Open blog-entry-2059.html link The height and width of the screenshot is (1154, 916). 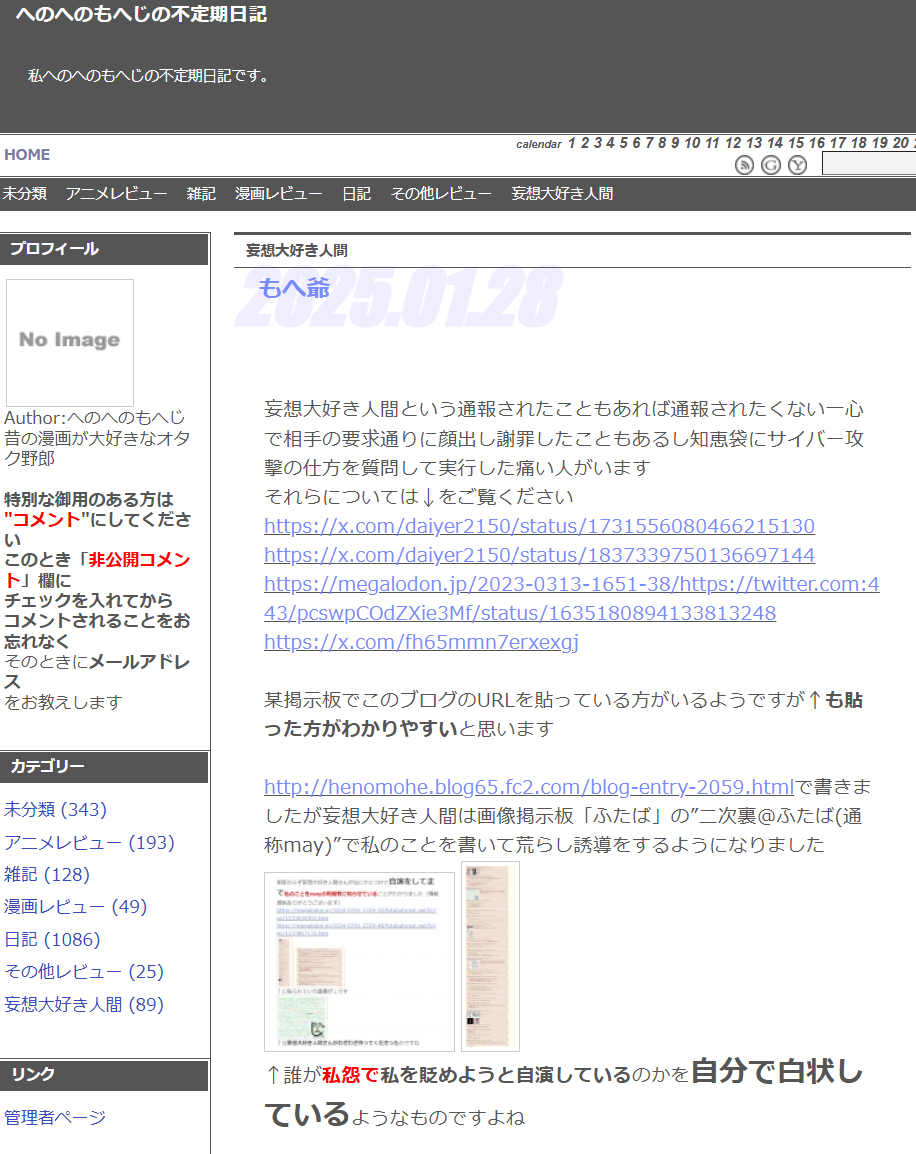pos(528,786)
